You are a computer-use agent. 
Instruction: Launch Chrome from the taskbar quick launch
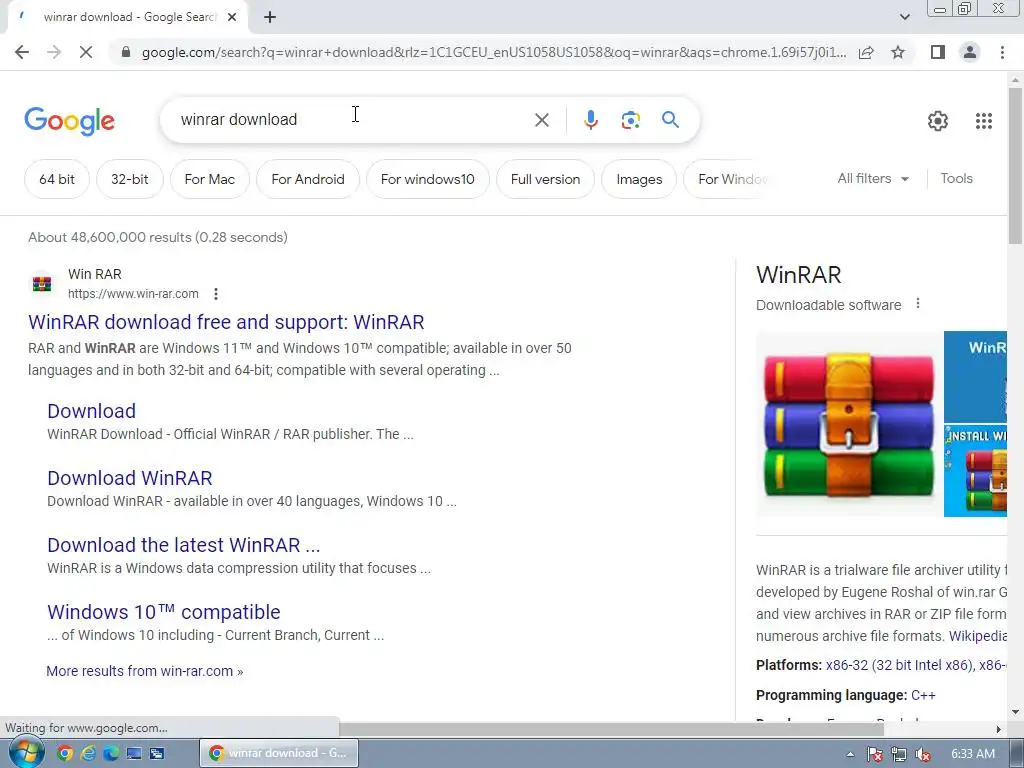[x=65, y=753]
